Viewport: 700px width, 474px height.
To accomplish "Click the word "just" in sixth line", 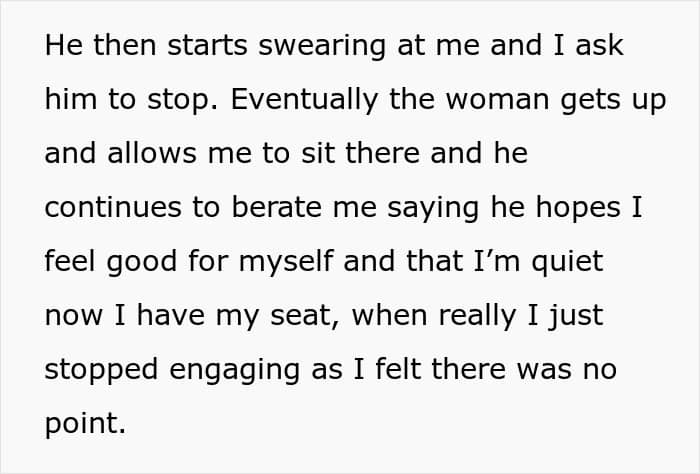I will 576,316.
